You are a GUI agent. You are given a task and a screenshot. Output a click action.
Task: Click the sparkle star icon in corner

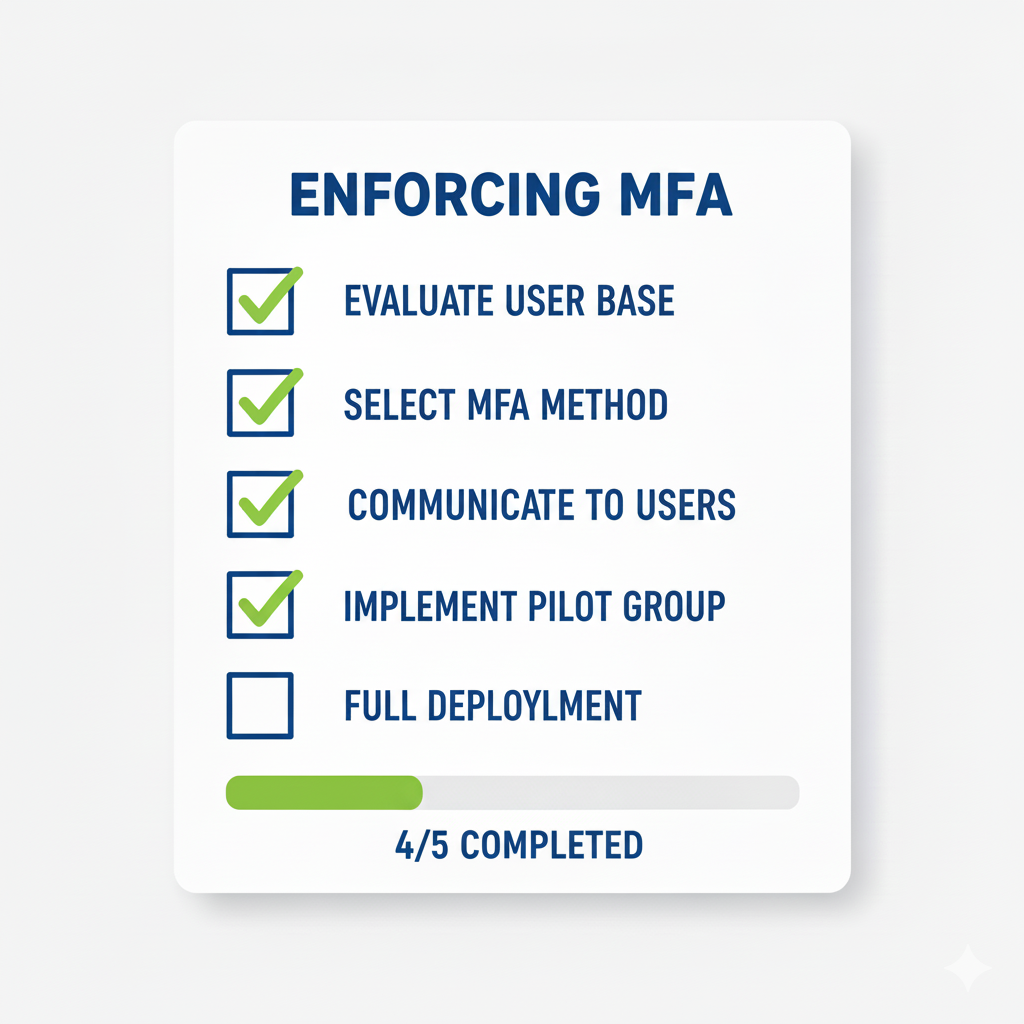967,967
